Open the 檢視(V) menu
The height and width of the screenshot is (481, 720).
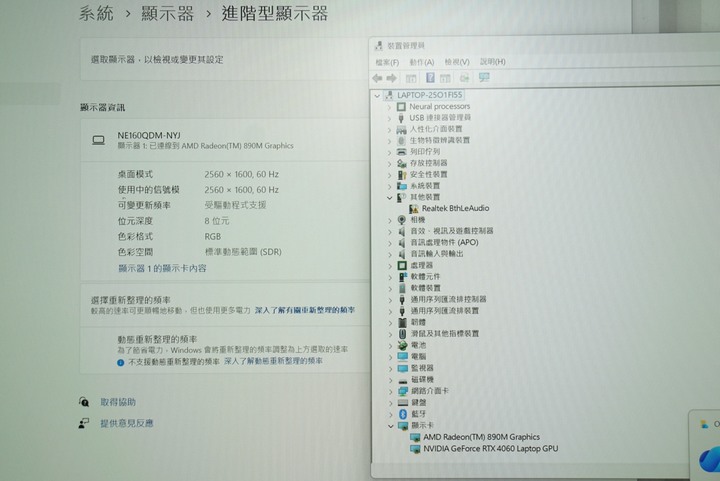457,62
